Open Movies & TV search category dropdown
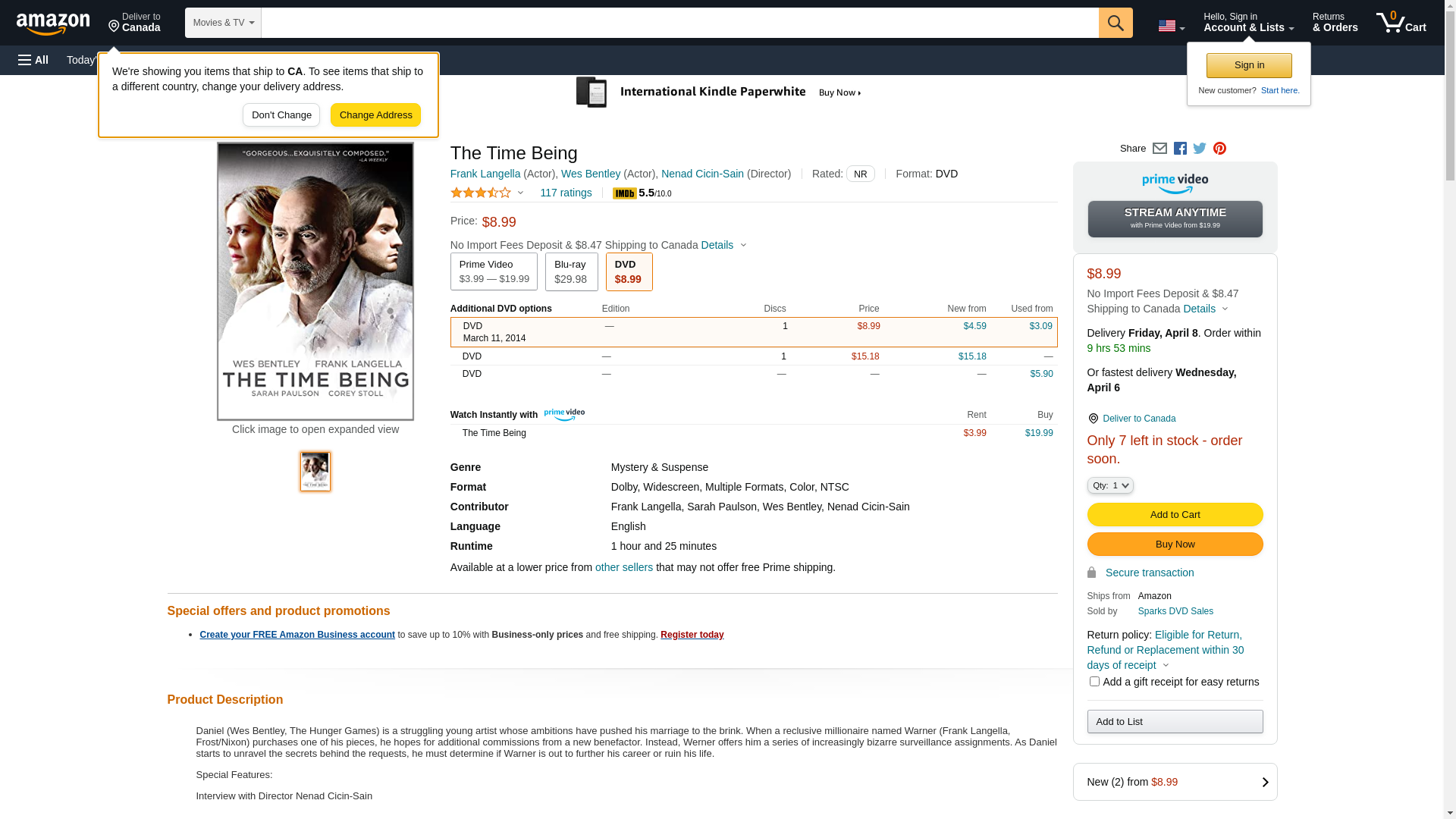Viewport: 1456px width, 819px height. click(x=223, y=23)
